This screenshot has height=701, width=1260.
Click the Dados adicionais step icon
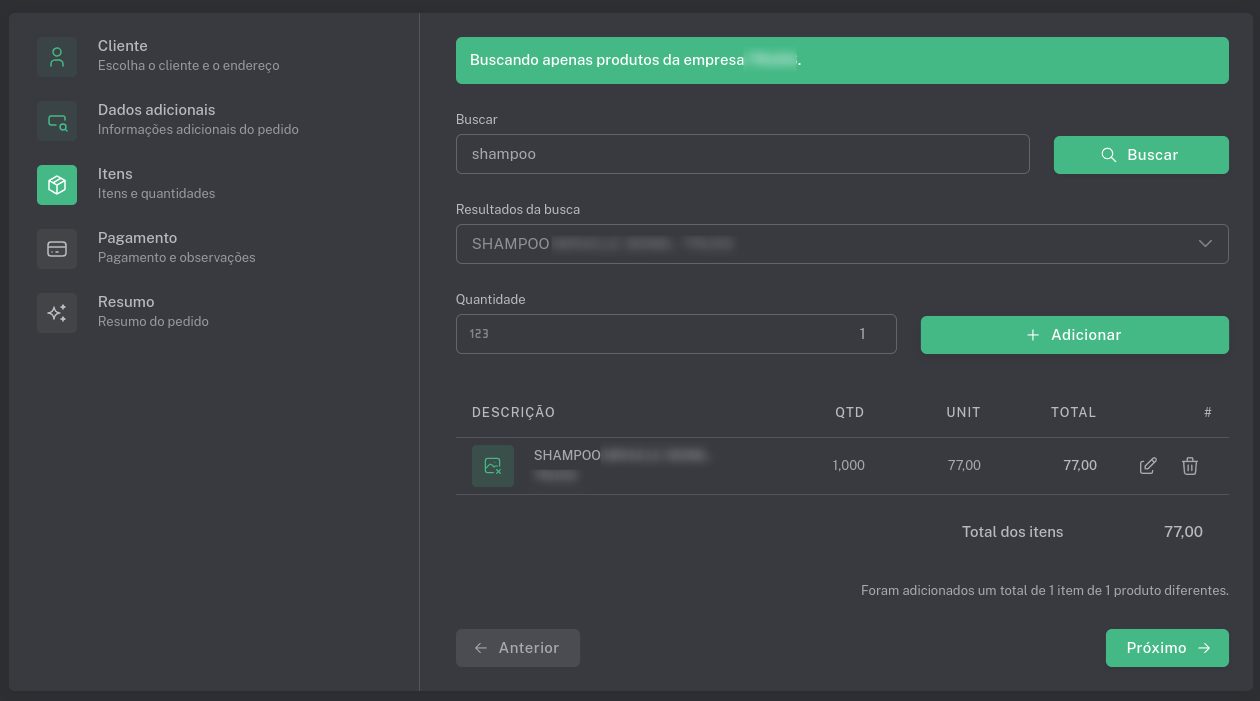coord(57,121)
